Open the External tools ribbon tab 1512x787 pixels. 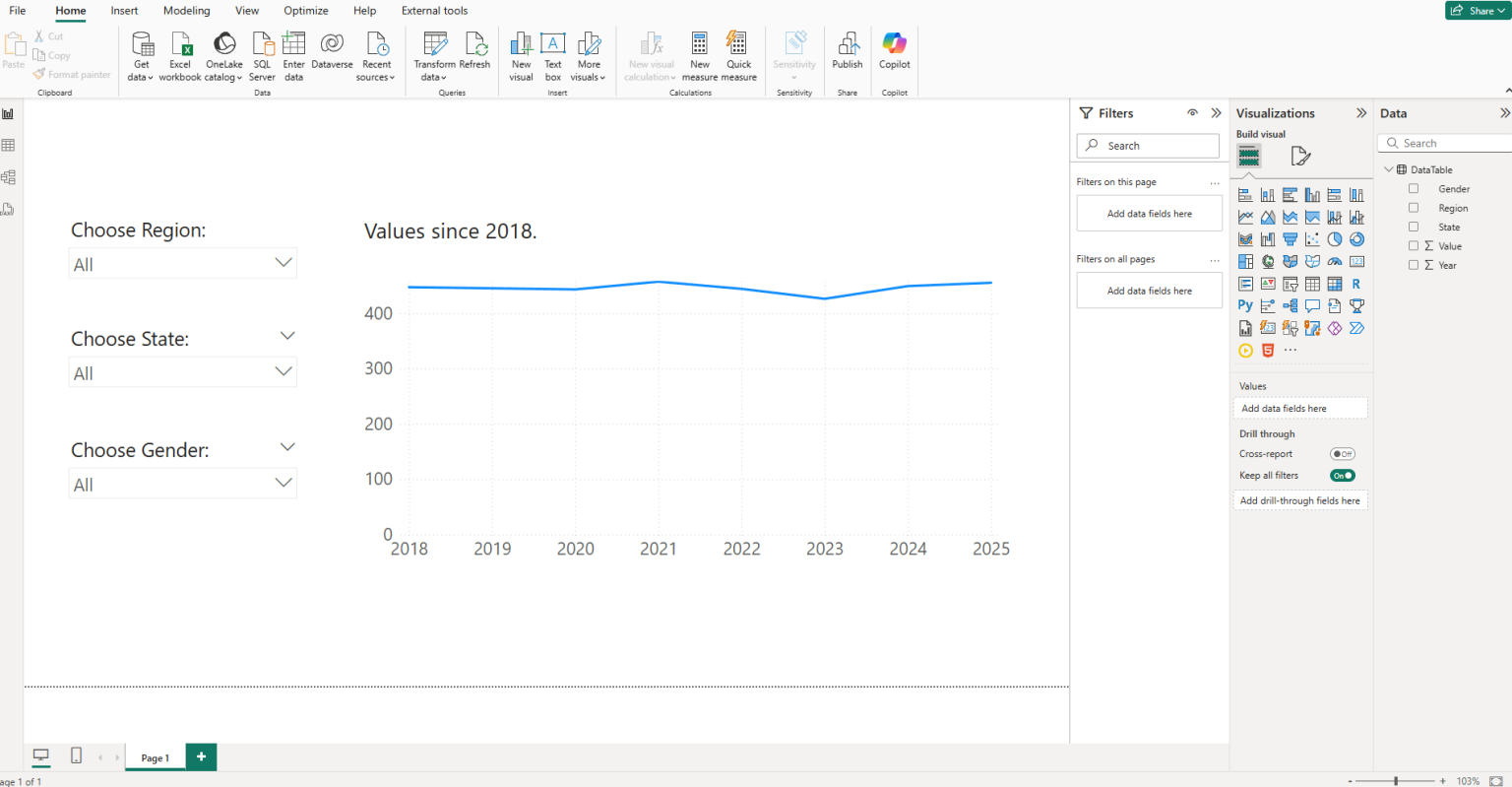pyautogui.click(x=434, y=11)
